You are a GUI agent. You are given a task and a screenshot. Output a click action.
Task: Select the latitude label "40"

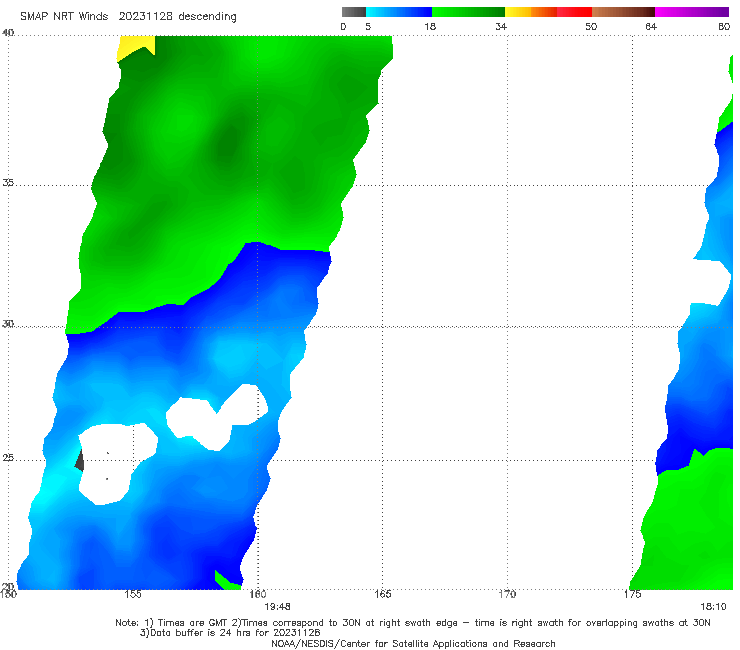8,33
